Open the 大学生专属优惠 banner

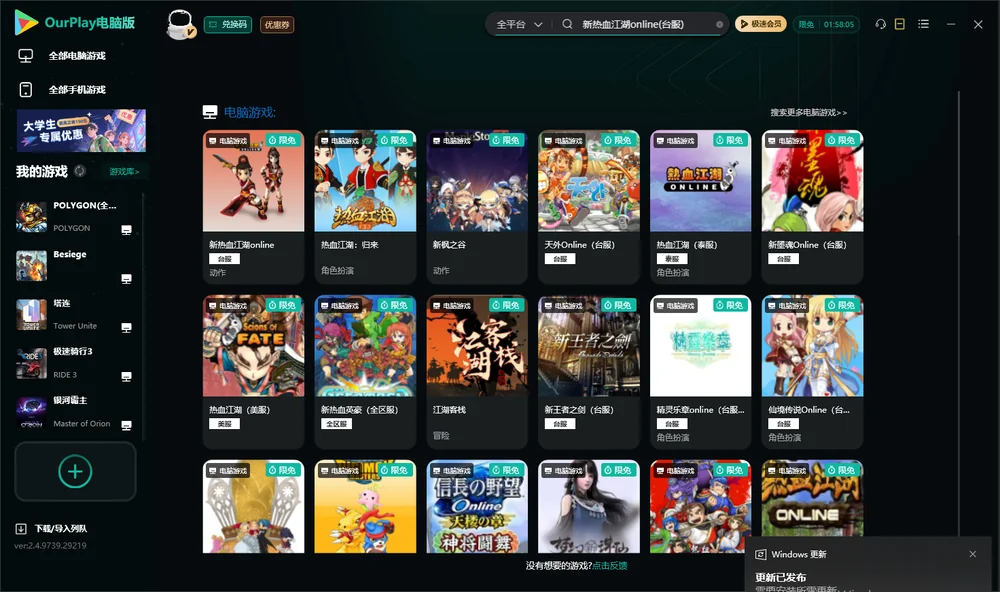81,130
